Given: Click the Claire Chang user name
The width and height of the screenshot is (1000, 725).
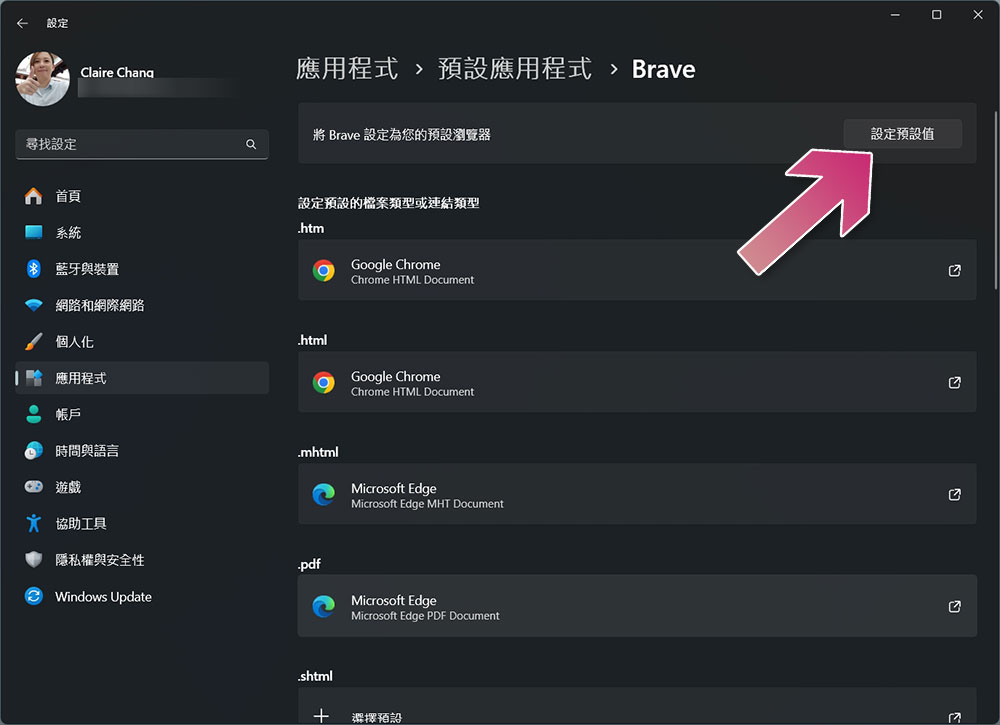Looking at the screenshot, I should (x=117, y=72).
